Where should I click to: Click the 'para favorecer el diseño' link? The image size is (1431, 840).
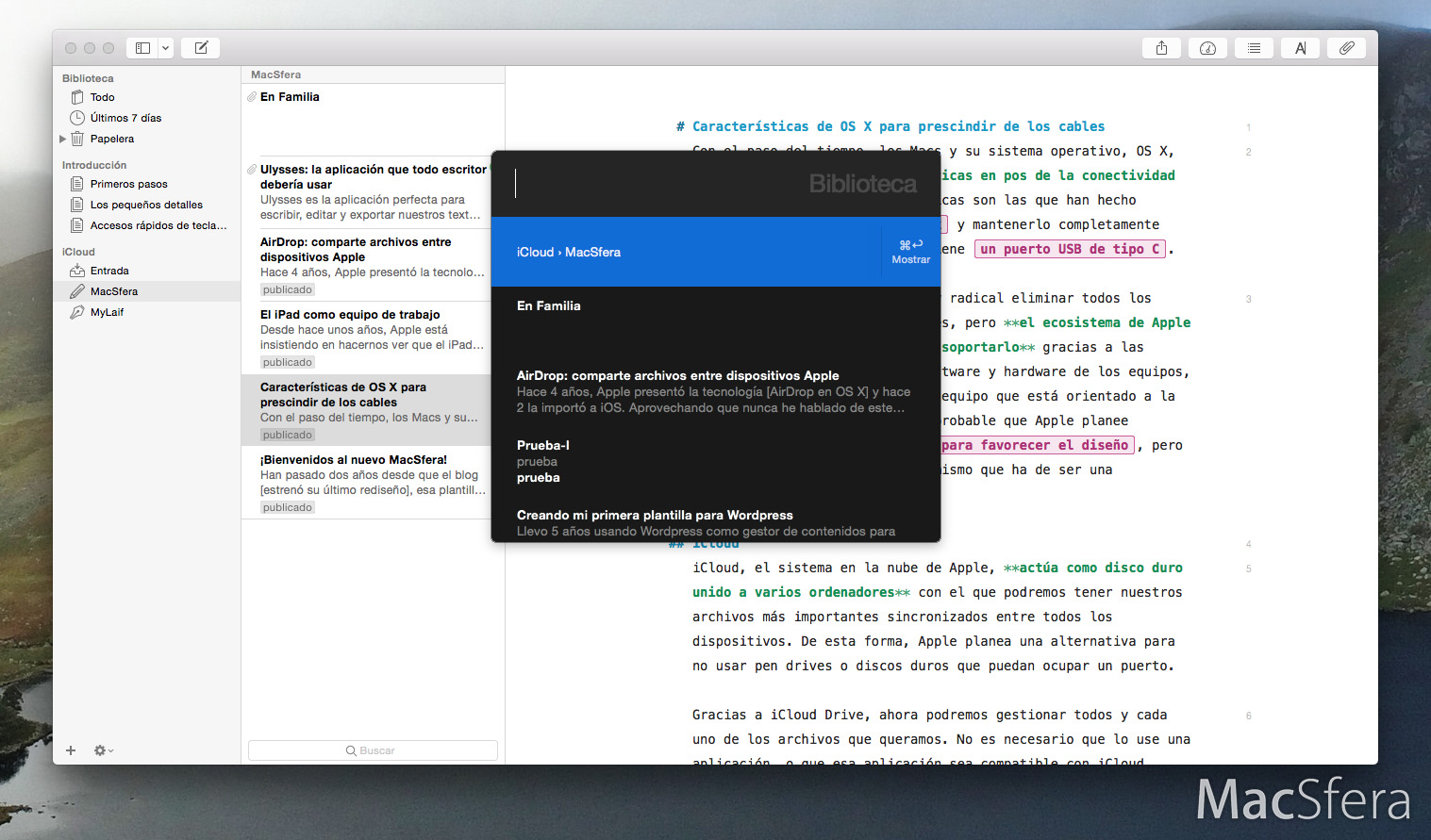(1038, 445)
